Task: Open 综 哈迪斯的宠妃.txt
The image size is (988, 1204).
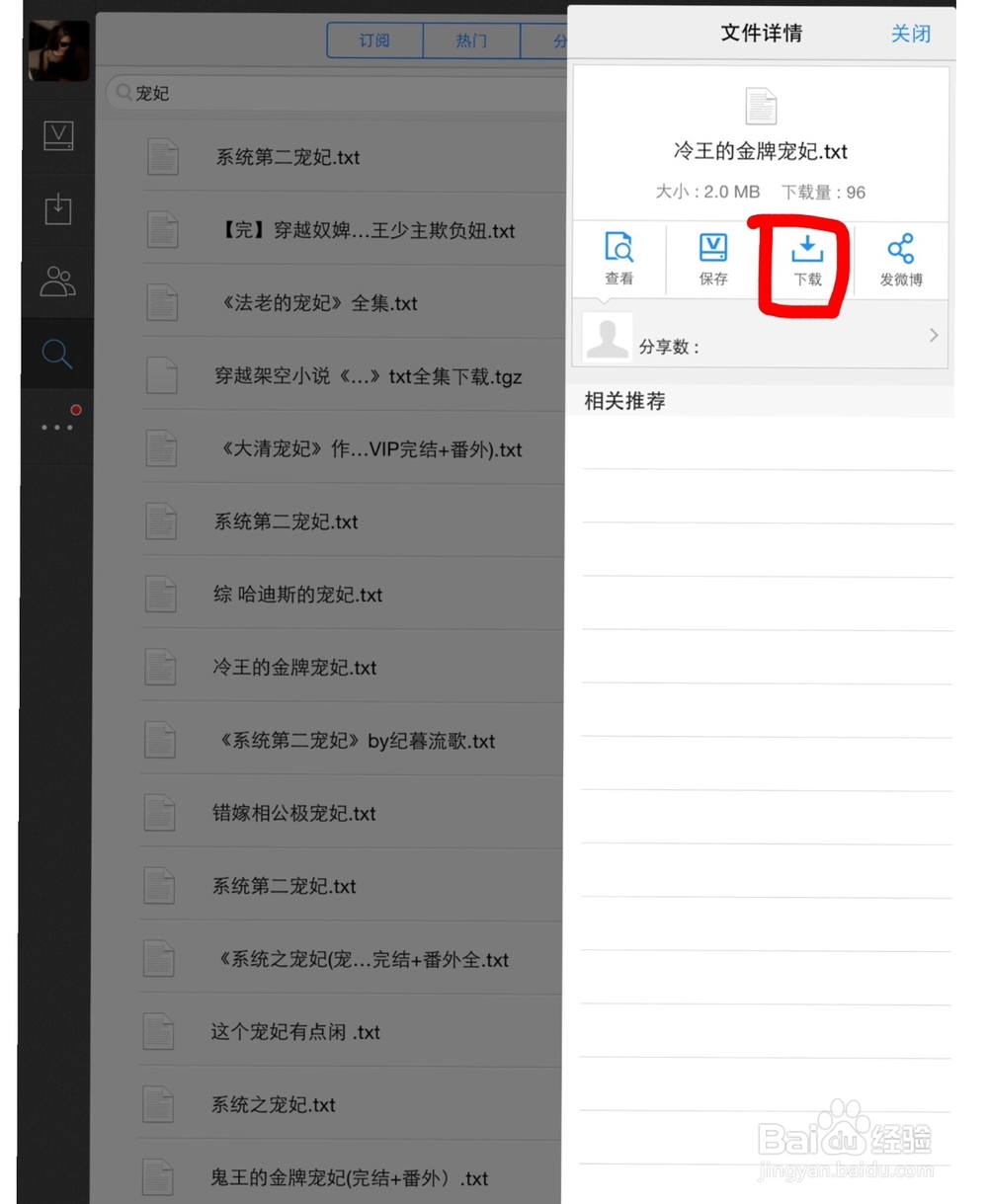Action: pos(353,595)
